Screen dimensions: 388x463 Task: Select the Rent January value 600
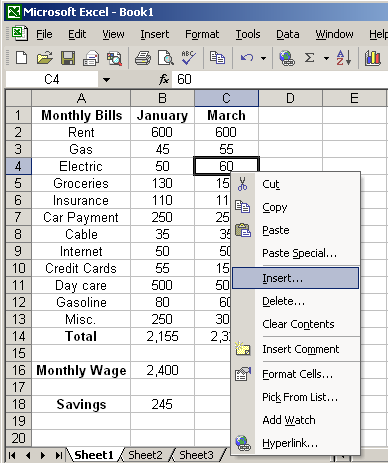pos(162,132)
